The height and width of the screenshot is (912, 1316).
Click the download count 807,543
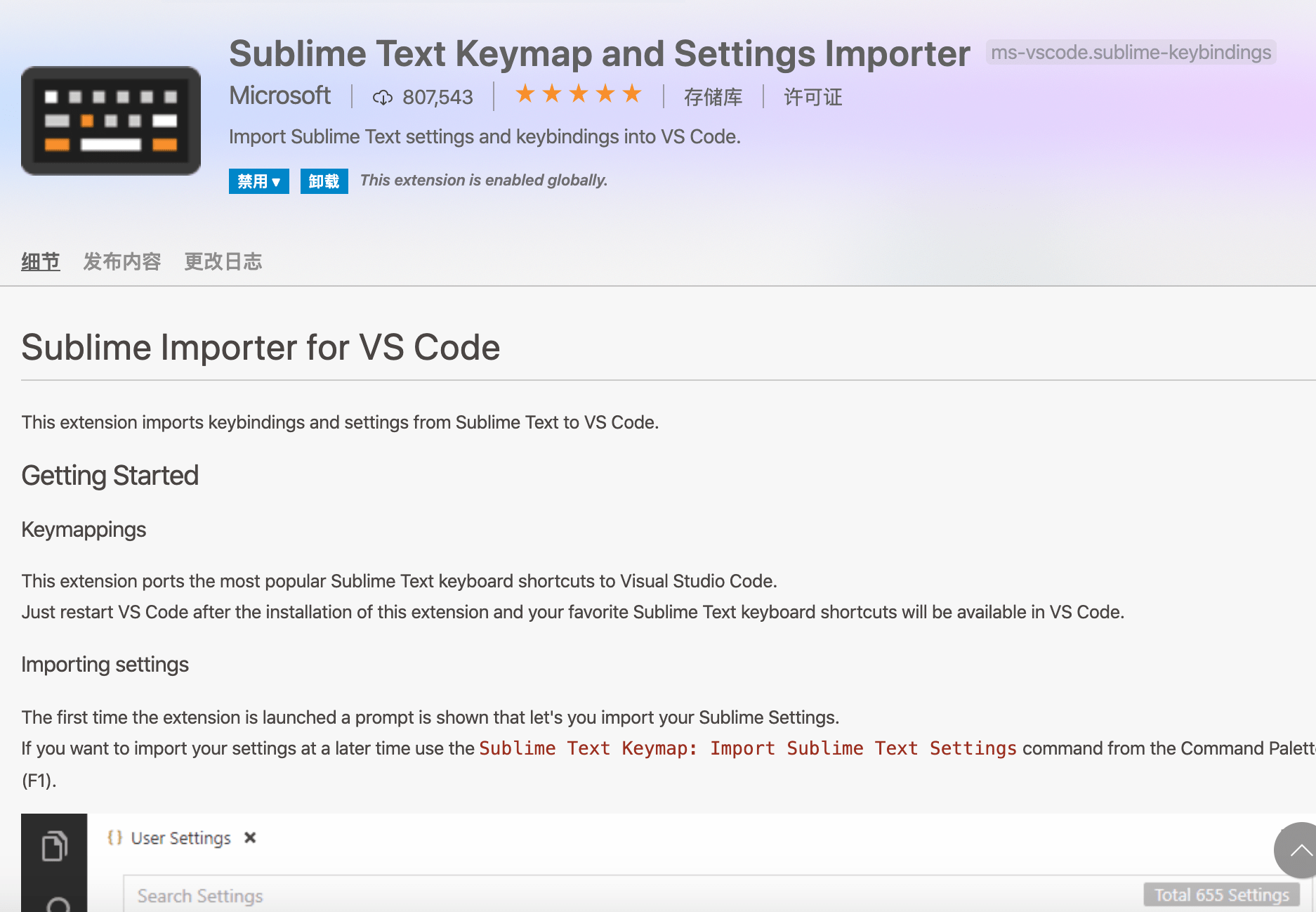[x=437, y=97]
